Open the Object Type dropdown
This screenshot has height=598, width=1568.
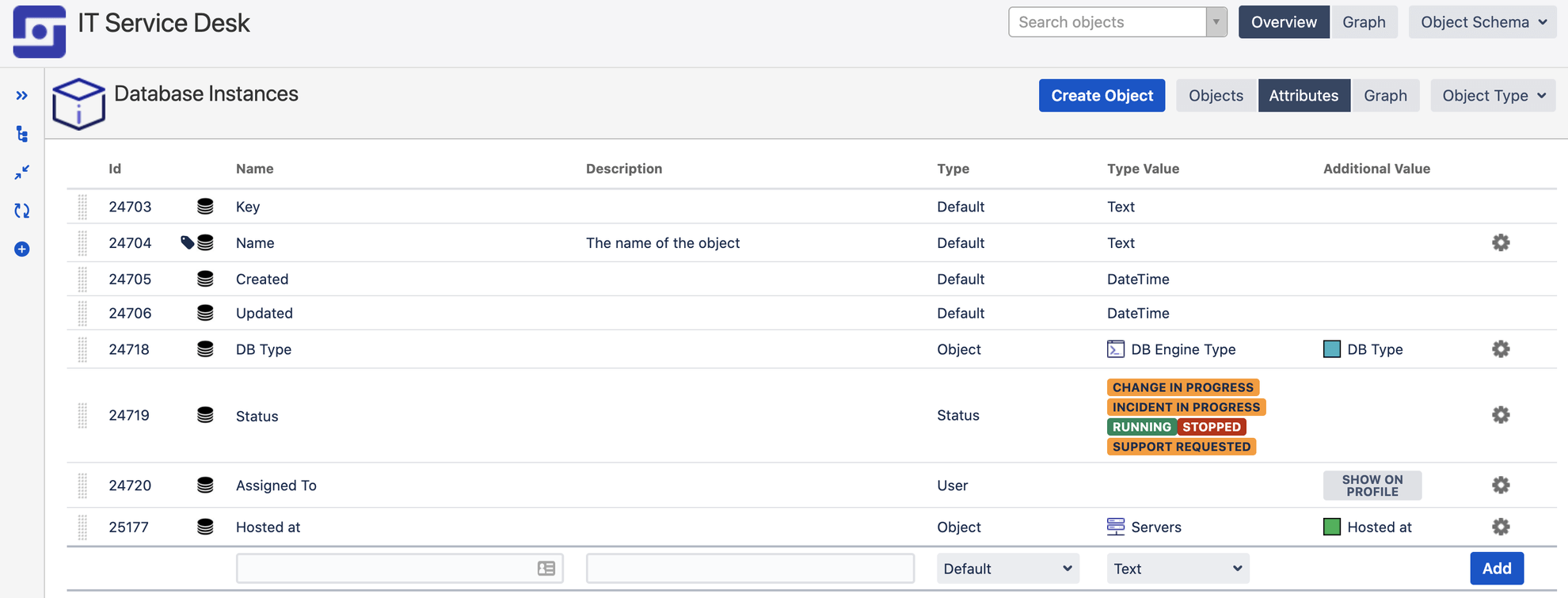click(1493, 96)
